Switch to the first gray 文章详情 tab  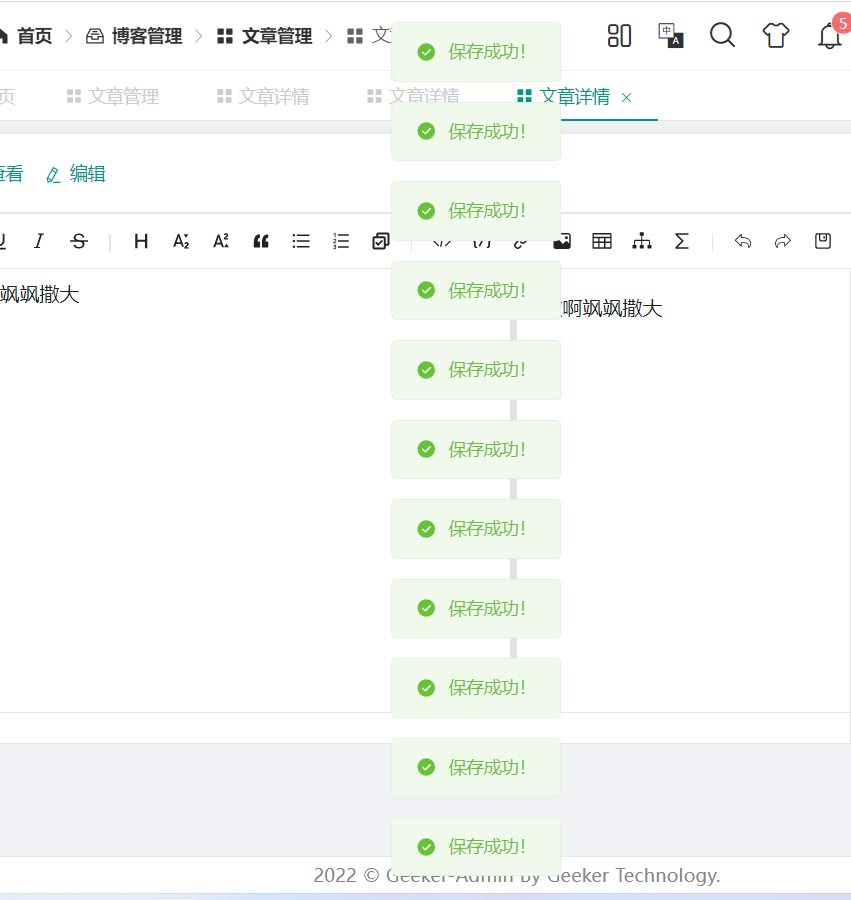[x=263, y=96]
